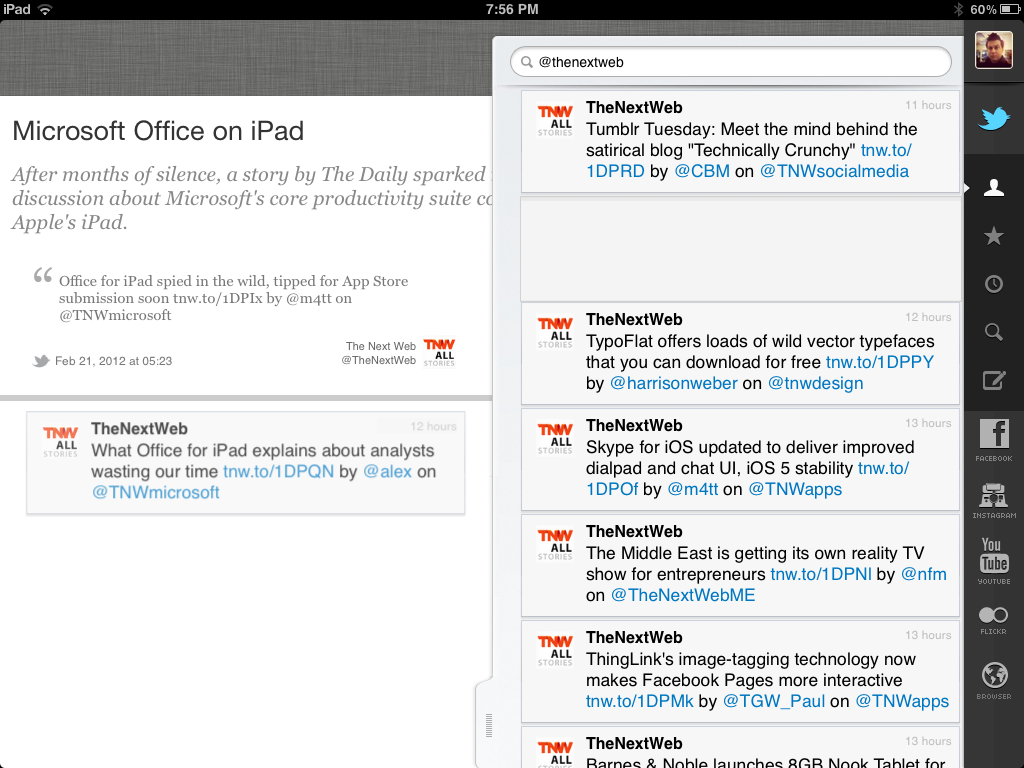Screen dimensions: 1024x768
Task: Open @harrisonweber mention
Action: 673,383
